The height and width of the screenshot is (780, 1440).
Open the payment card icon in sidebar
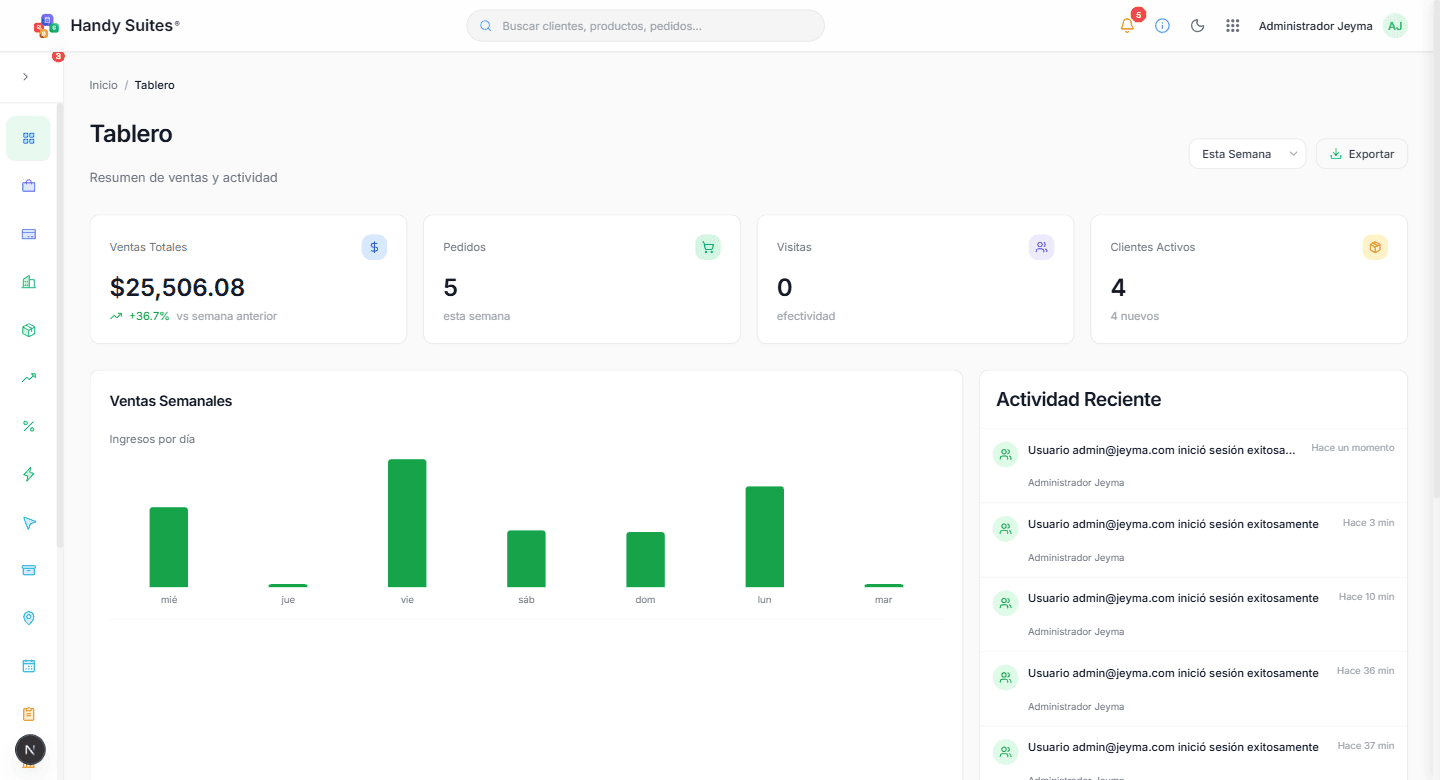pos(28,234)
